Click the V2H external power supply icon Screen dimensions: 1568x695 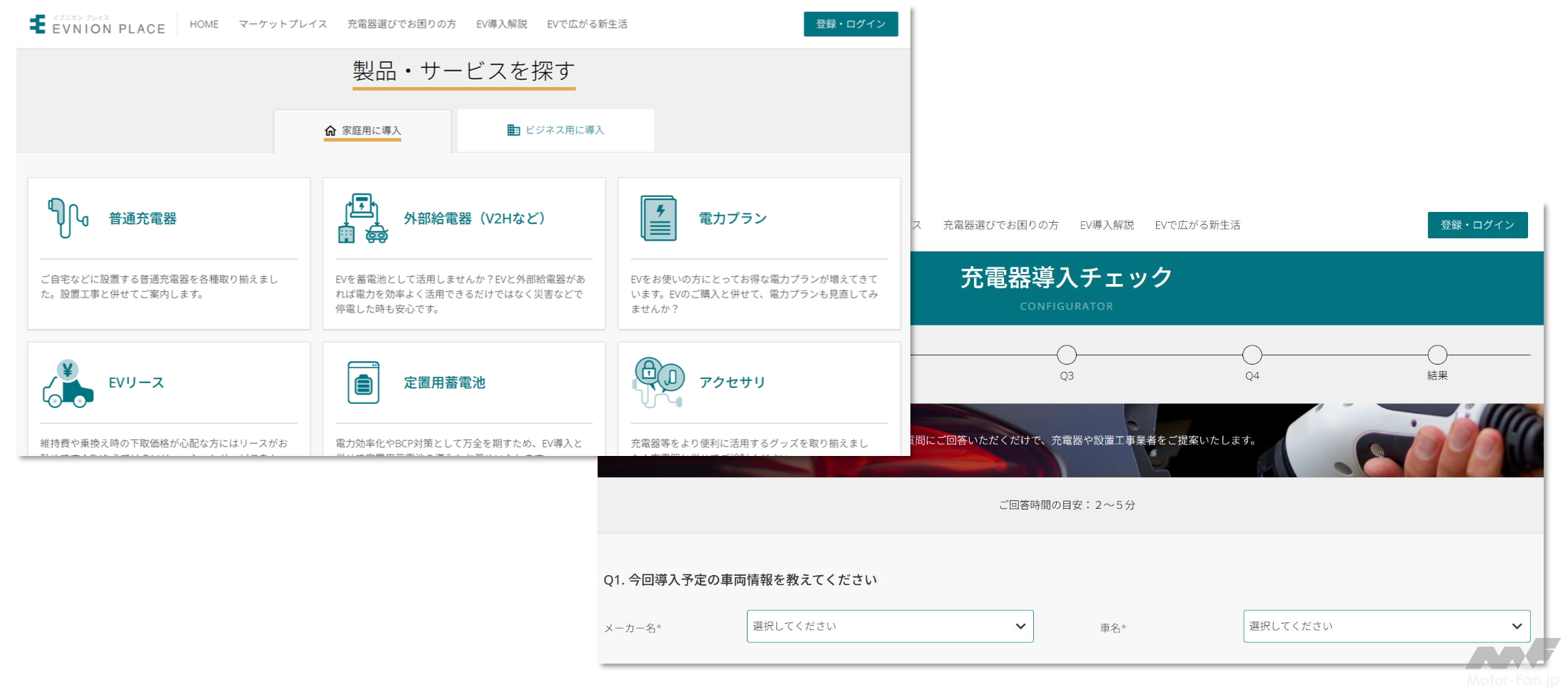[x=363, y=218]
